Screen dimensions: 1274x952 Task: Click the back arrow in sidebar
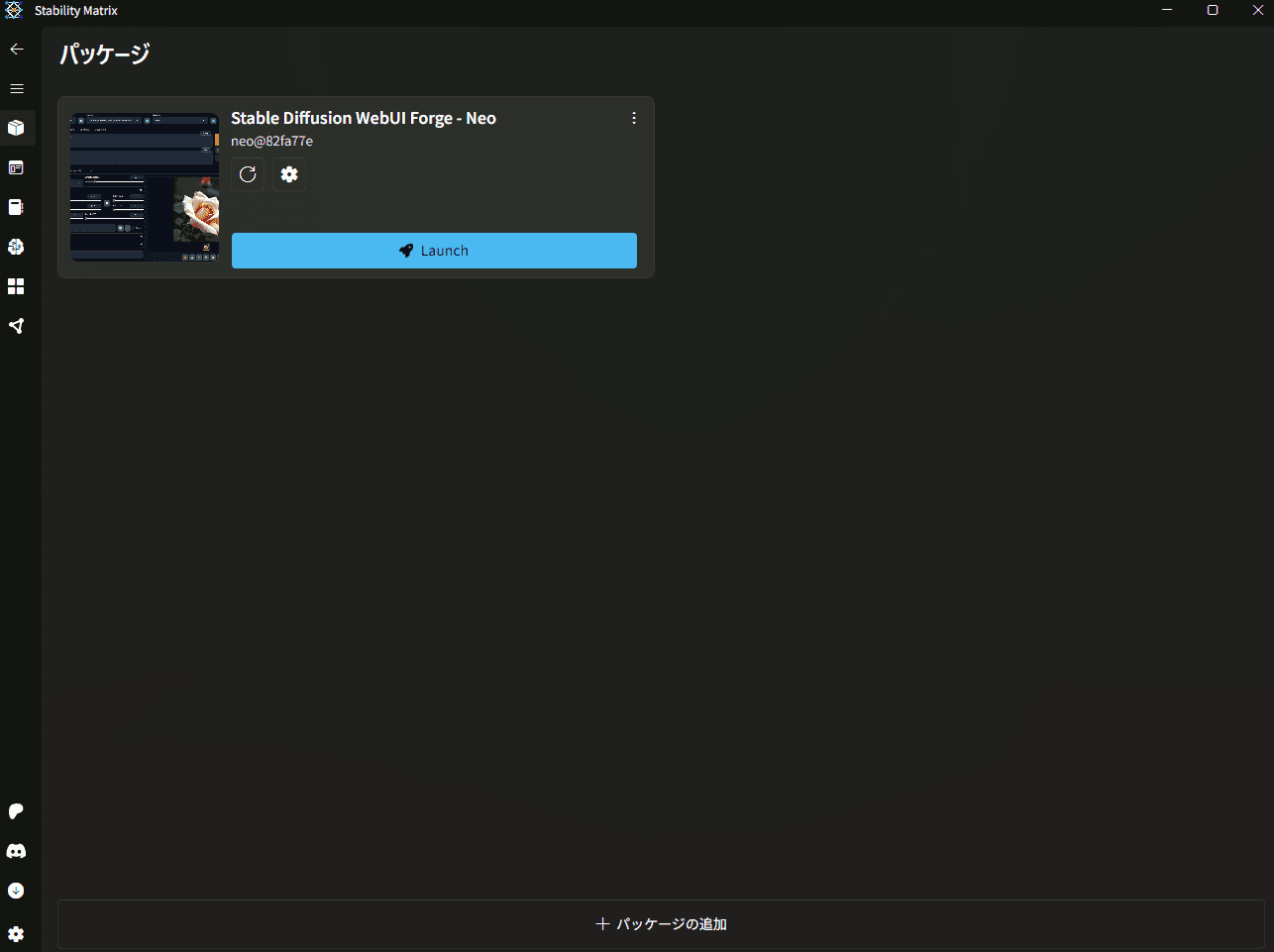point(17,49)
